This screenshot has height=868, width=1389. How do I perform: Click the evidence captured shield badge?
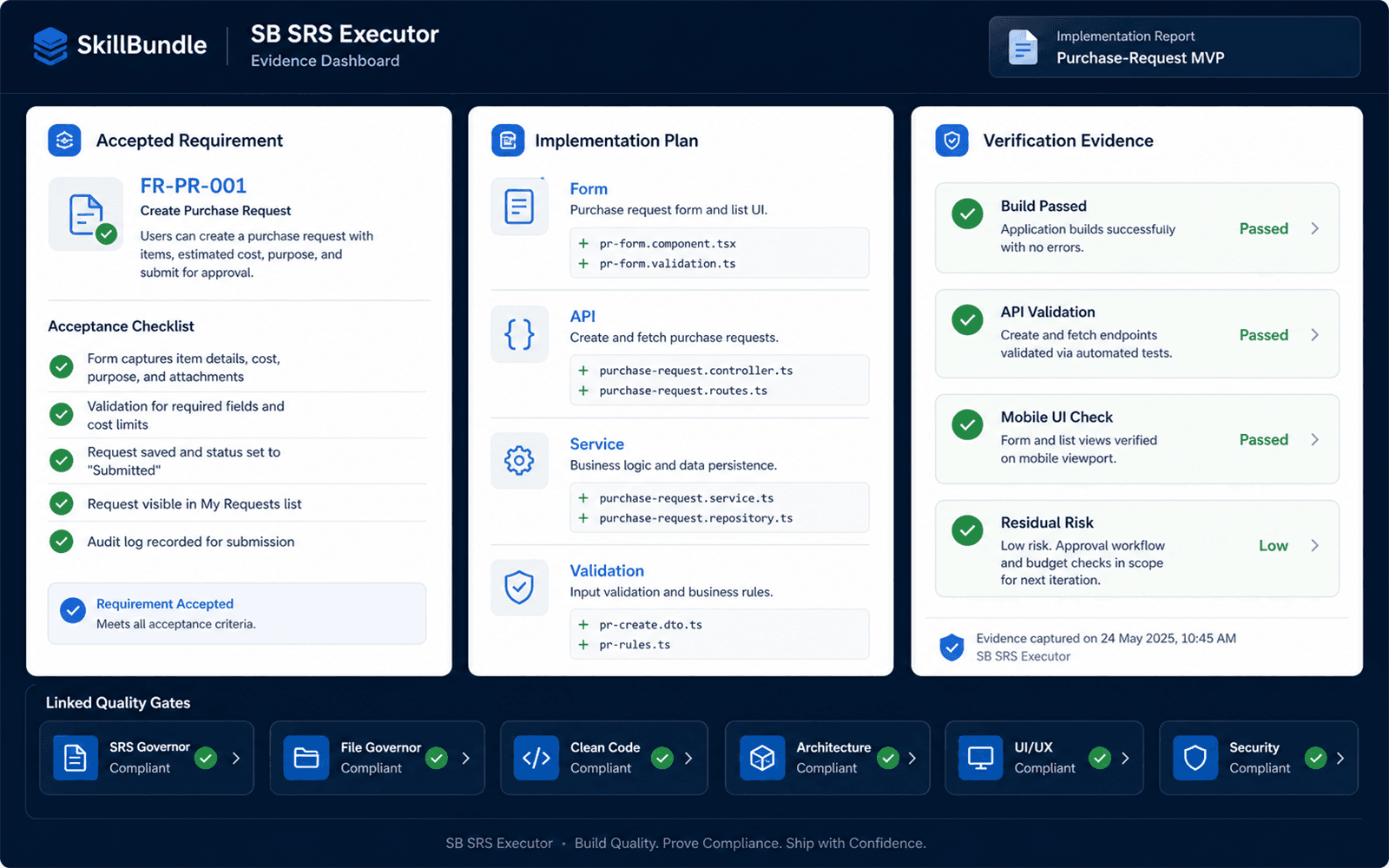coord(951,648)
